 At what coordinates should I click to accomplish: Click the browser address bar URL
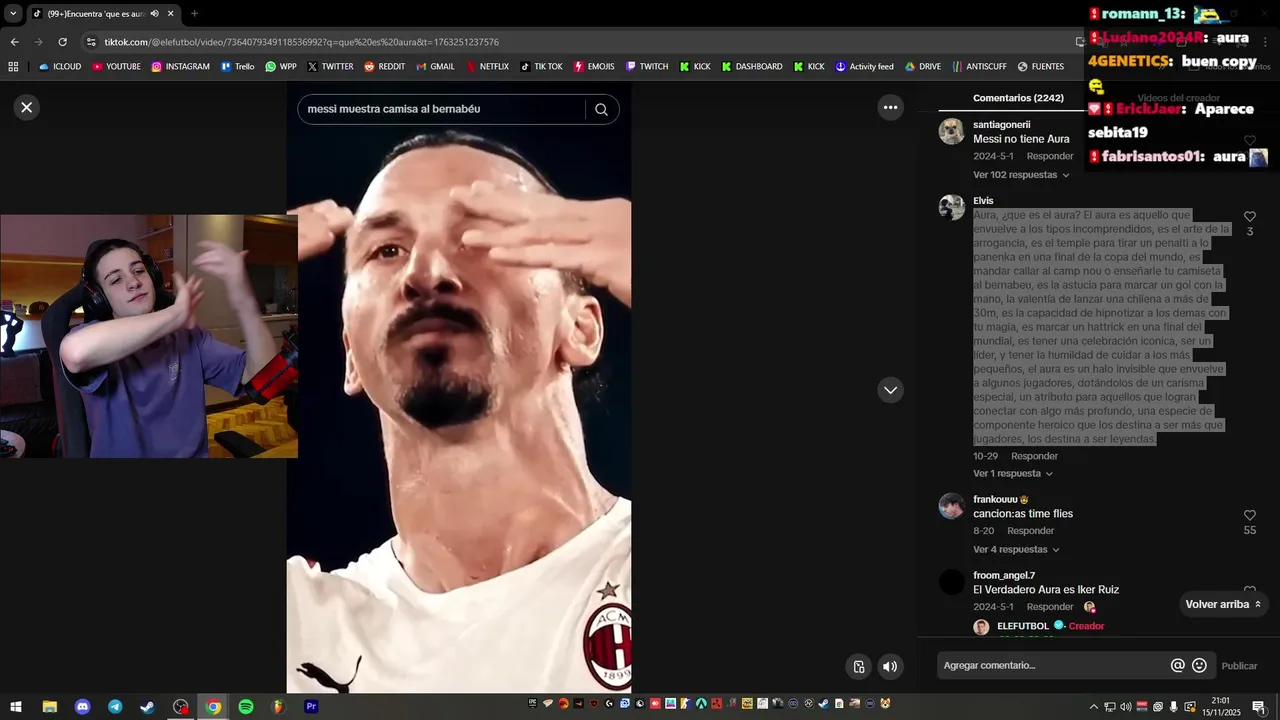point(301,42)
